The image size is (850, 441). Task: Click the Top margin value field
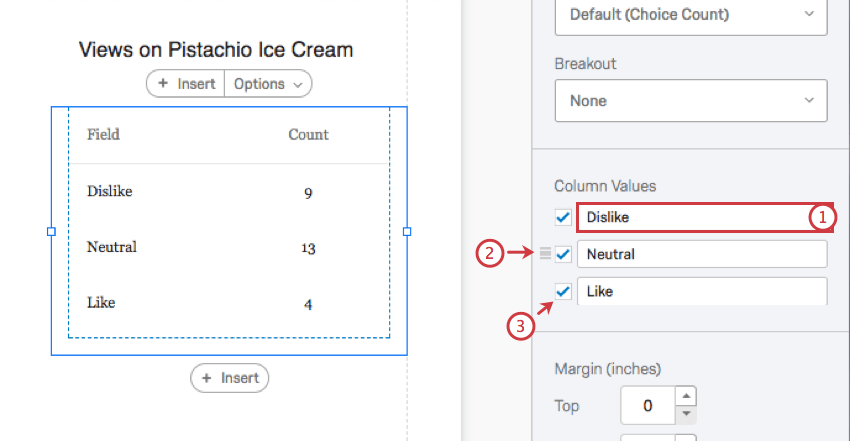pyautogui.click(x=647, y=406)
